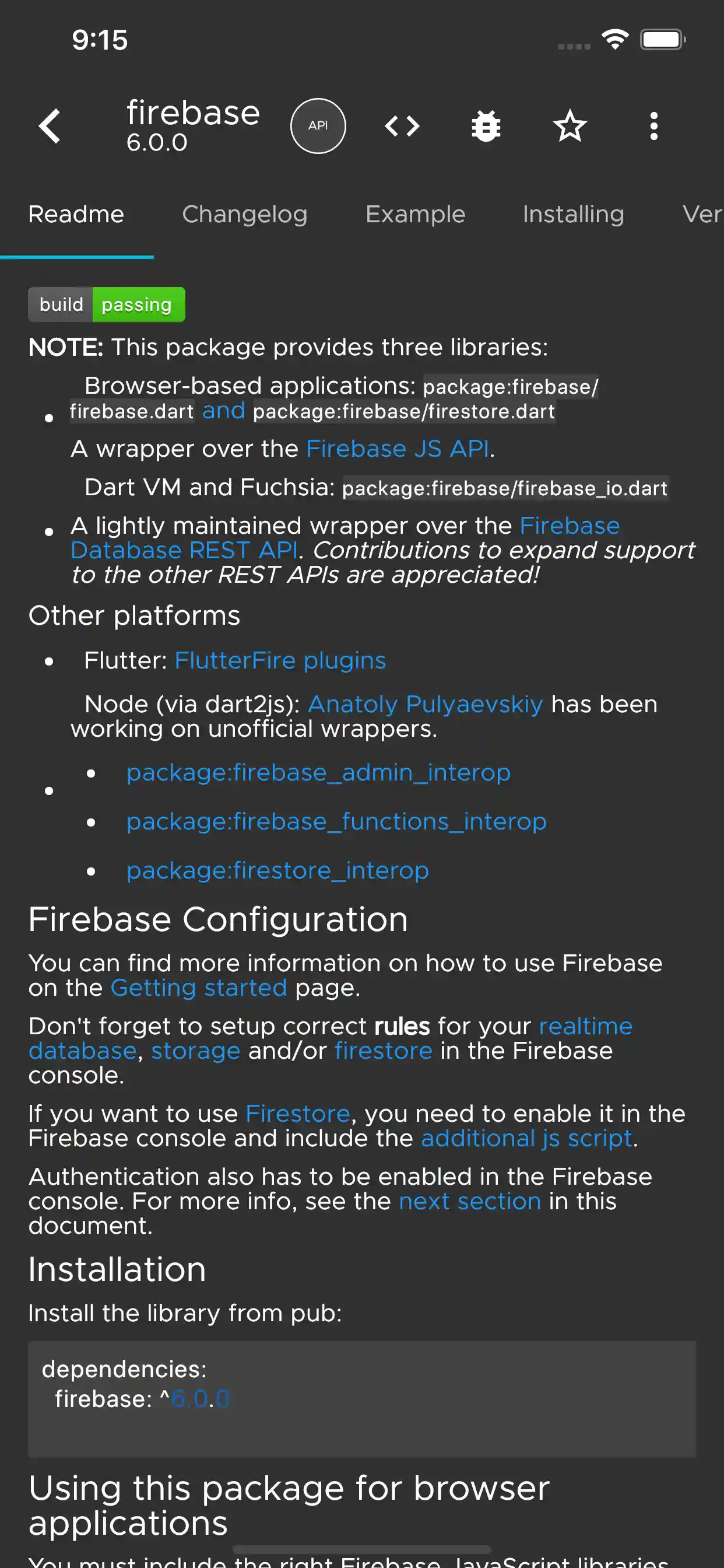Open the API documentation icon
724x1568 pixels.
pyautogui.click(x=318, y=125)
